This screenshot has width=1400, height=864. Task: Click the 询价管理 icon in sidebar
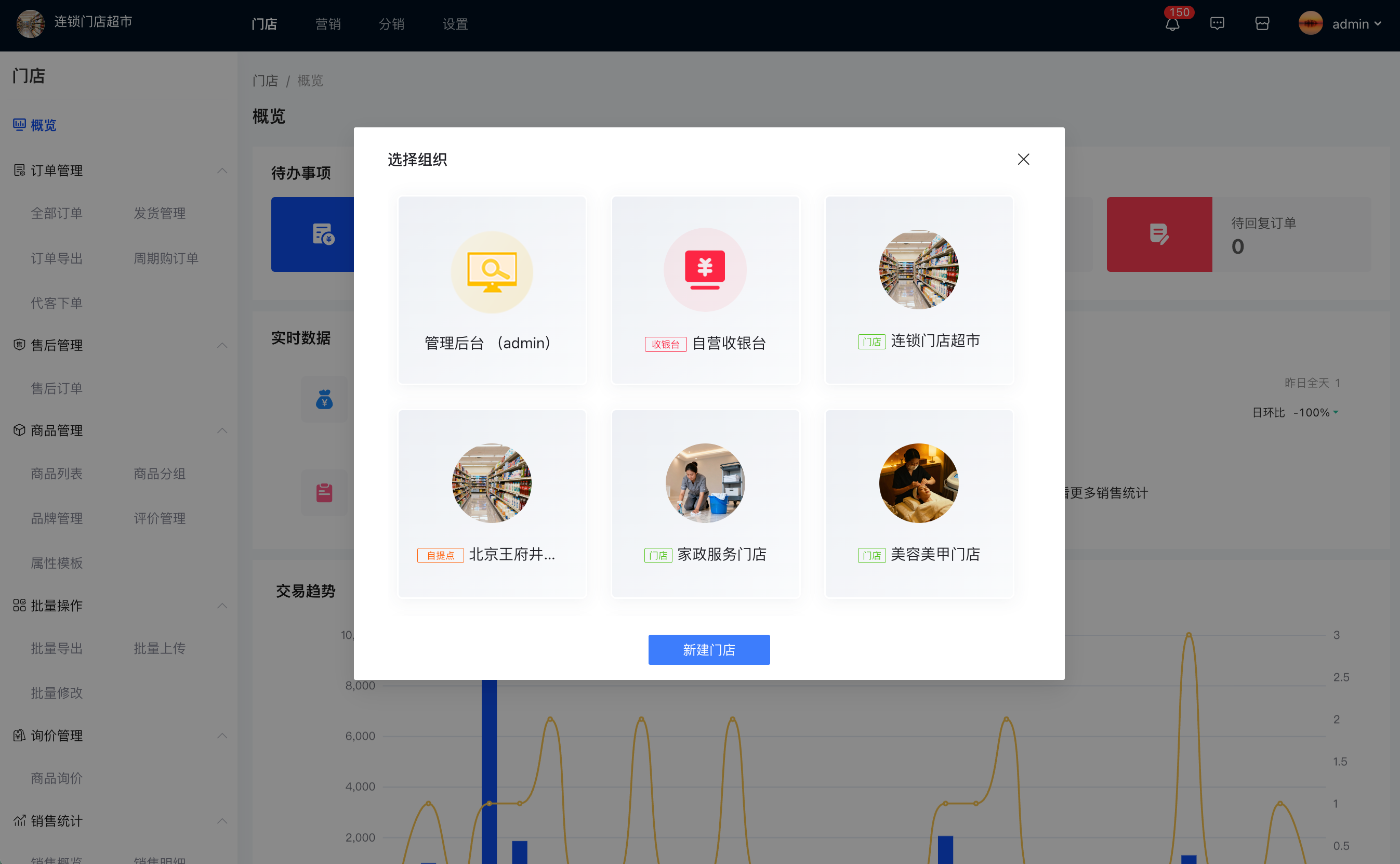click(x=19, y=736)
